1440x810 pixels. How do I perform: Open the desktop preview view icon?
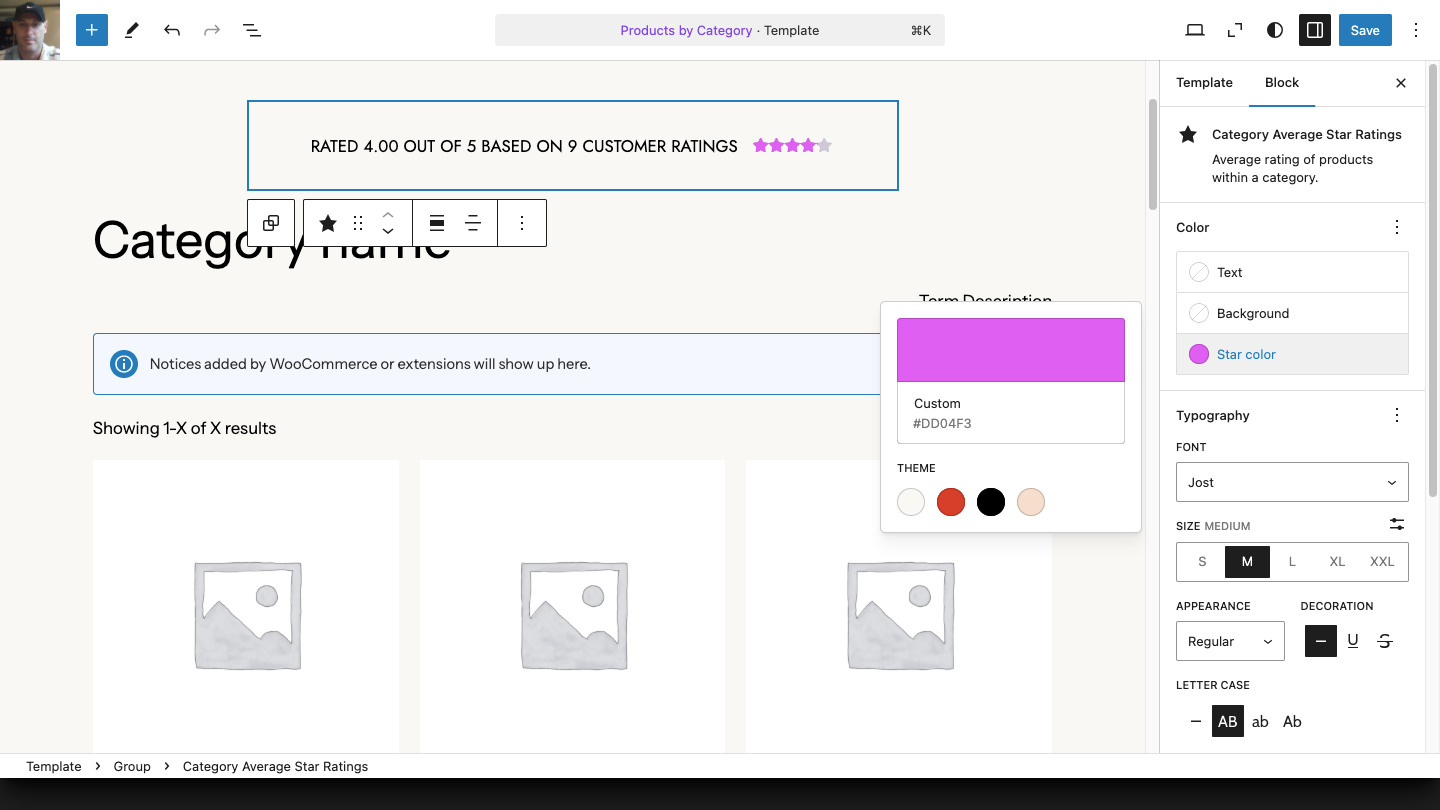(x=1194, y=30)
